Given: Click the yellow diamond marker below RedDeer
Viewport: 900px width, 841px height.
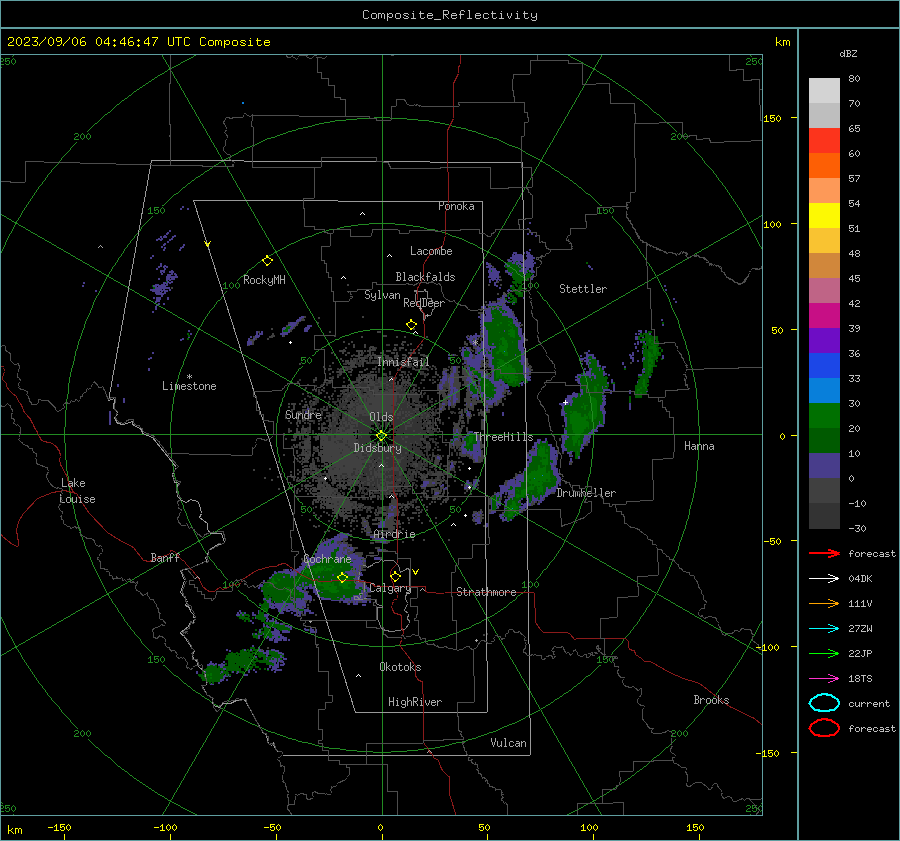Looking at the screenshot, I should pyautogui.click(x=411, y=325).
